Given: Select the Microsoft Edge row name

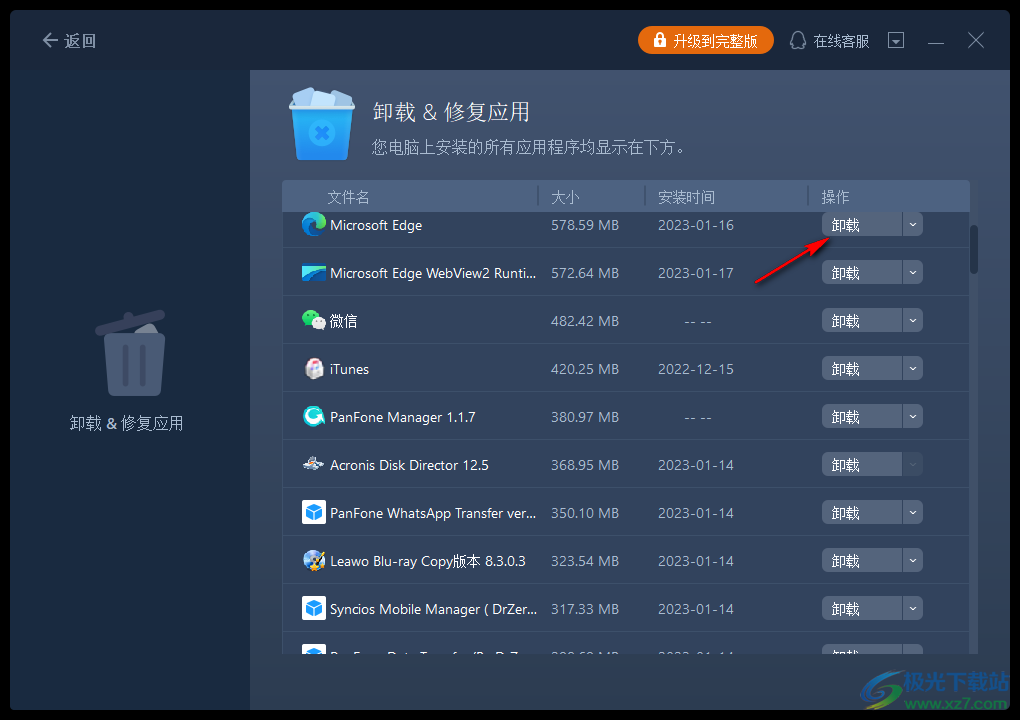Looking at the screenshot, I should pos(376,225).
